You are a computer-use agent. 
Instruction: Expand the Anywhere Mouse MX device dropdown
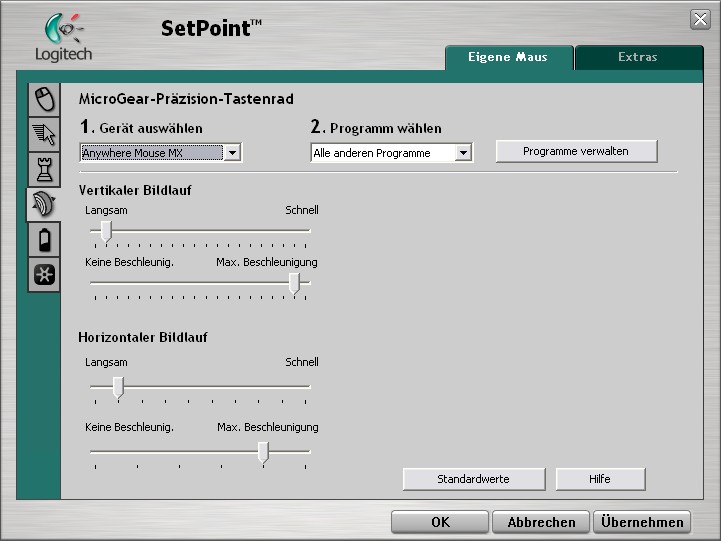(x=233, y=153)
